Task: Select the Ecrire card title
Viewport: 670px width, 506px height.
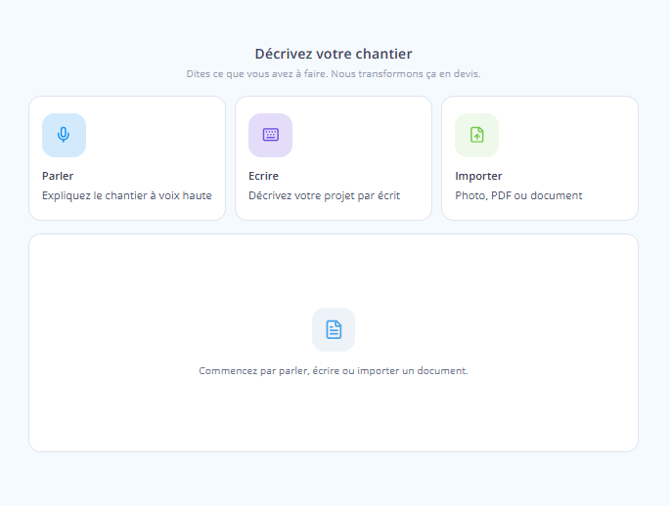Action: click(263, 176)
